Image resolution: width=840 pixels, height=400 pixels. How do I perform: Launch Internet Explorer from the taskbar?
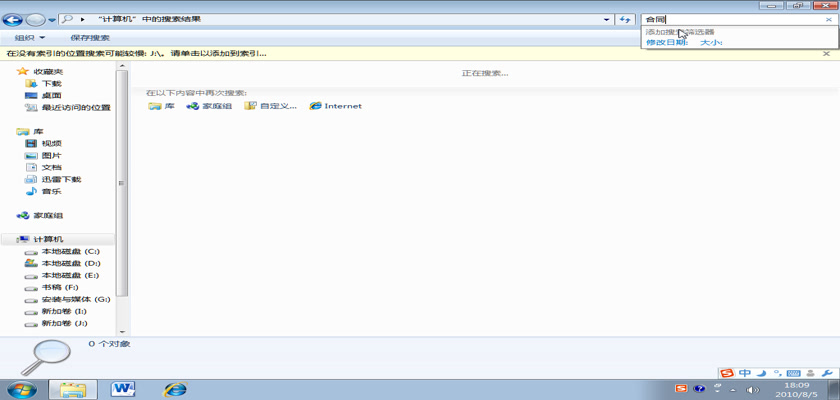click(175, 388)
